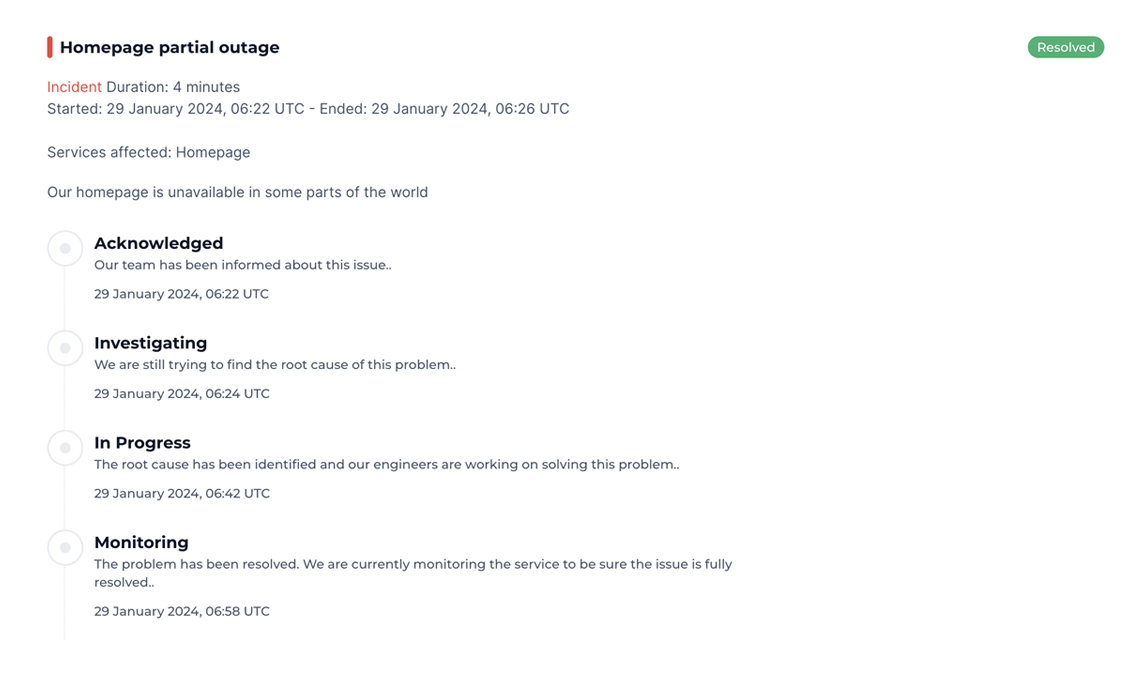Select the In Progress status heading

(x=142, y=443)
